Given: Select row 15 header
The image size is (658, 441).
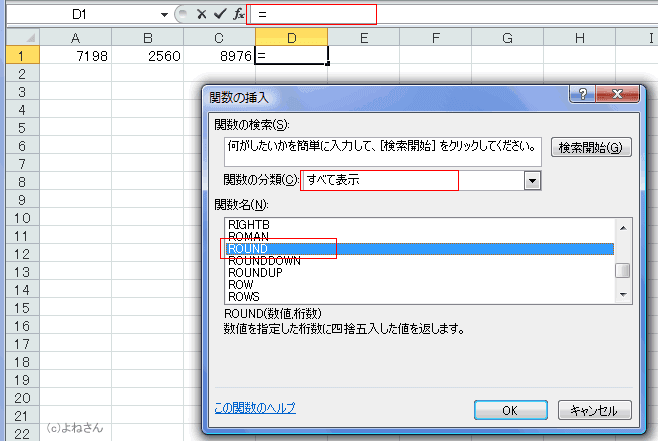Looking at the screenshot, I should coord(23,308).
